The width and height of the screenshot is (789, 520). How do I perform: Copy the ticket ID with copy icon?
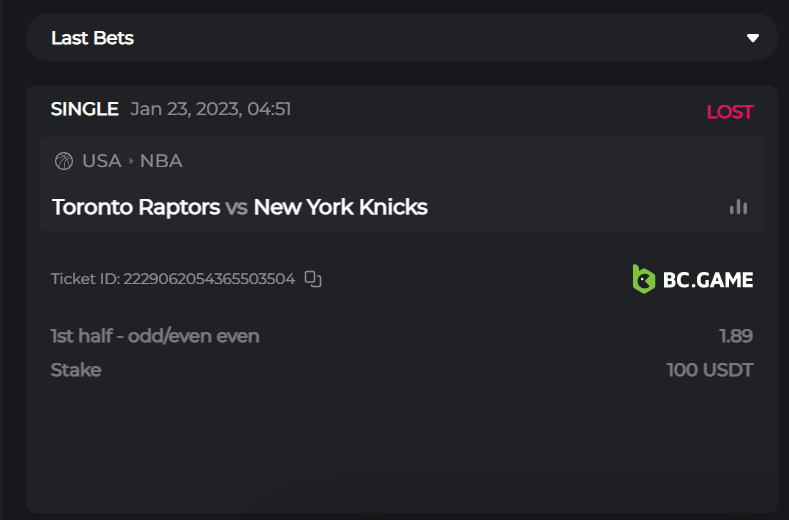pyautogui.click(x=313, y=279)
